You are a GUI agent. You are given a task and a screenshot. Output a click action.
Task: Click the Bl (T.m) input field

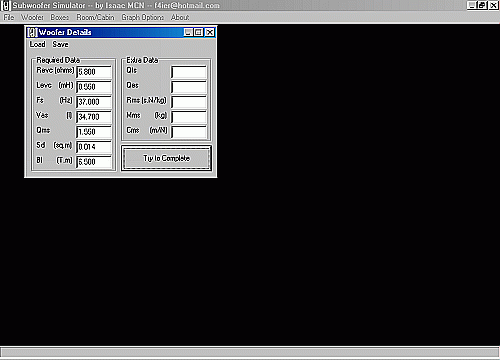(x=94, y=162)
